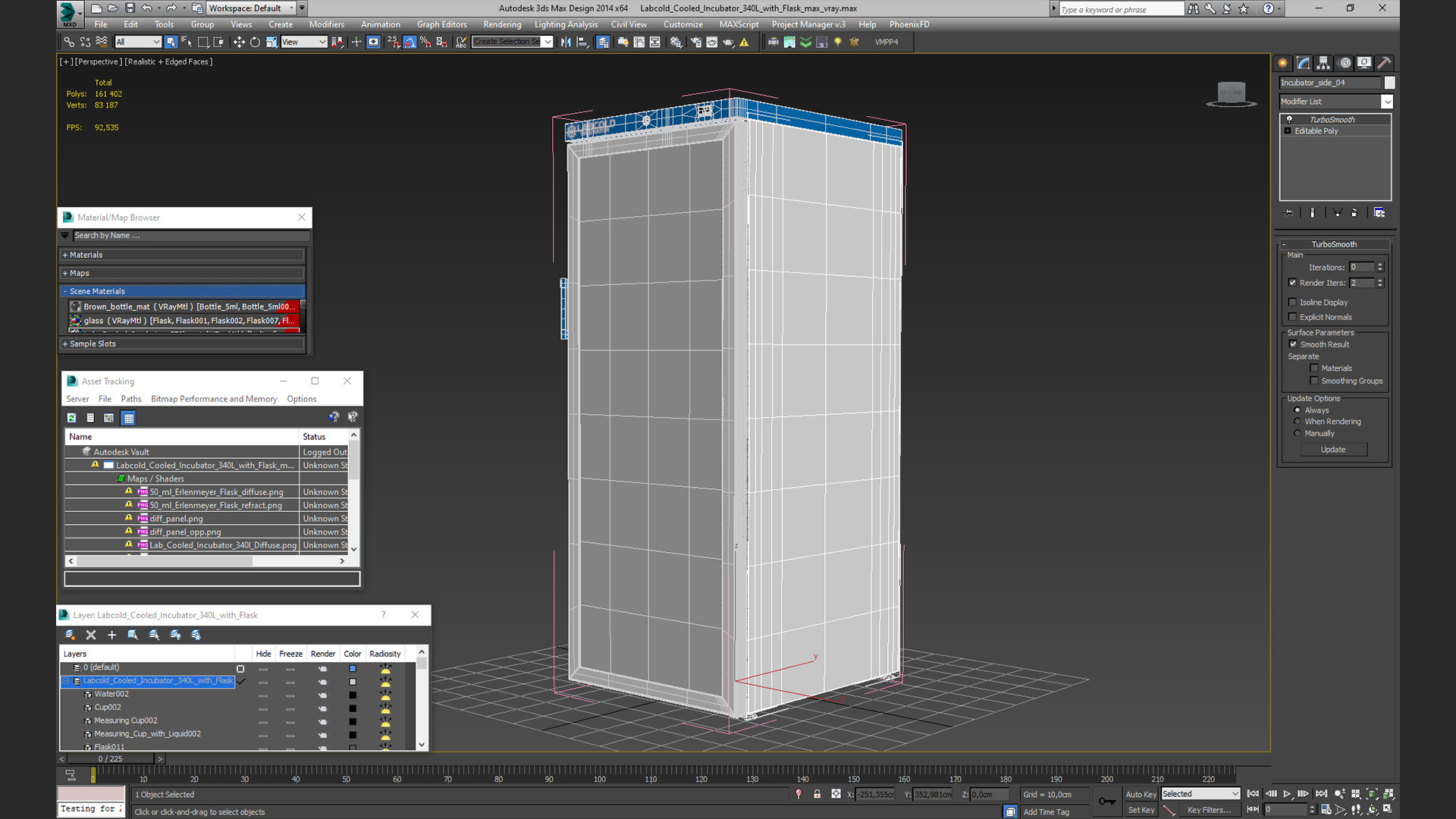Open Asset Tracking Paths menu
Image resolution: width=1456 pixels, height=819 pixels.
tap(131, 399)
